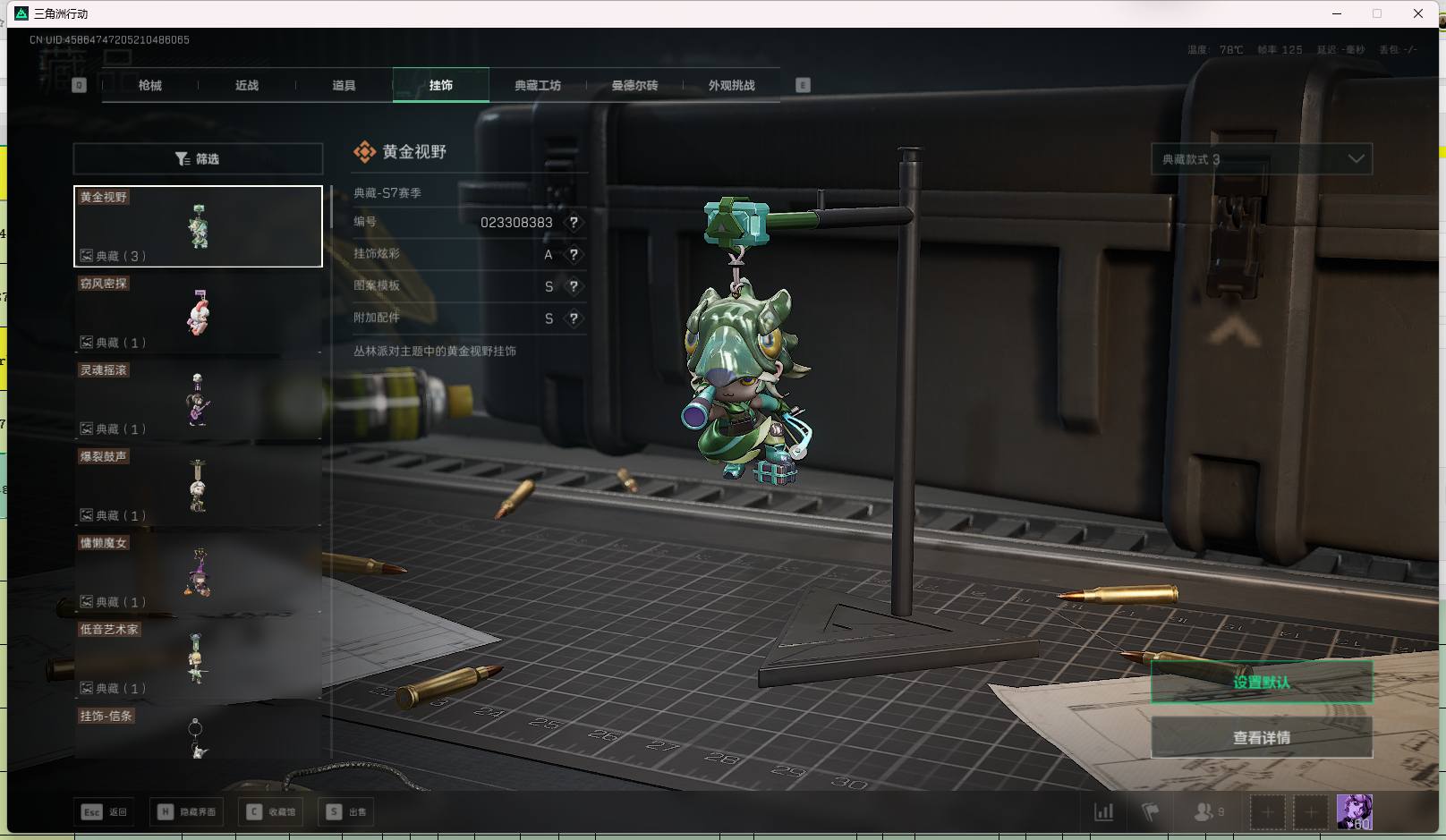
Task: Expand the 典藏款式 3 dropdown
Action: point(1262,158)
